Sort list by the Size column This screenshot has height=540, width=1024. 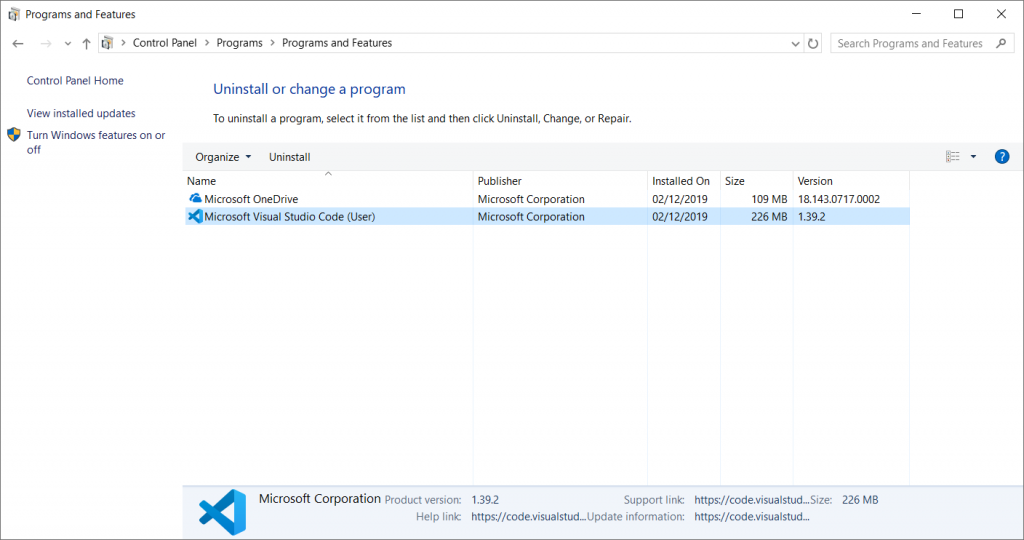(x=756, y=181)
